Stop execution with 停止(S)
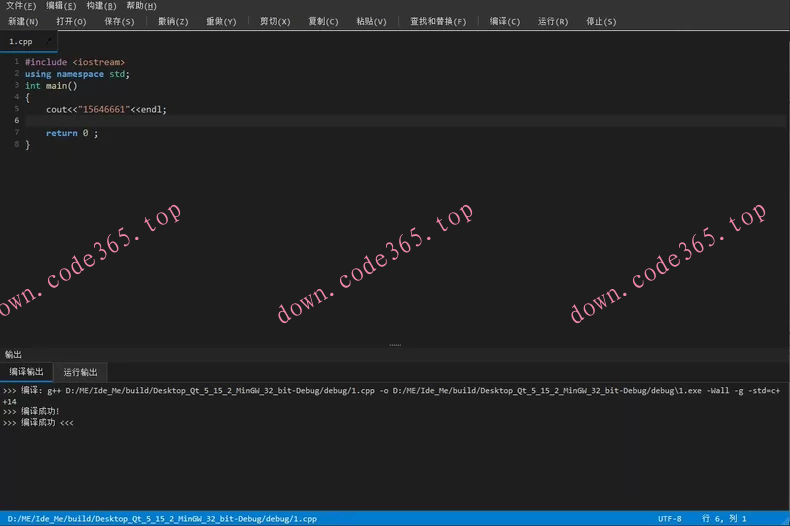790x526 pixels. point(601,21)
